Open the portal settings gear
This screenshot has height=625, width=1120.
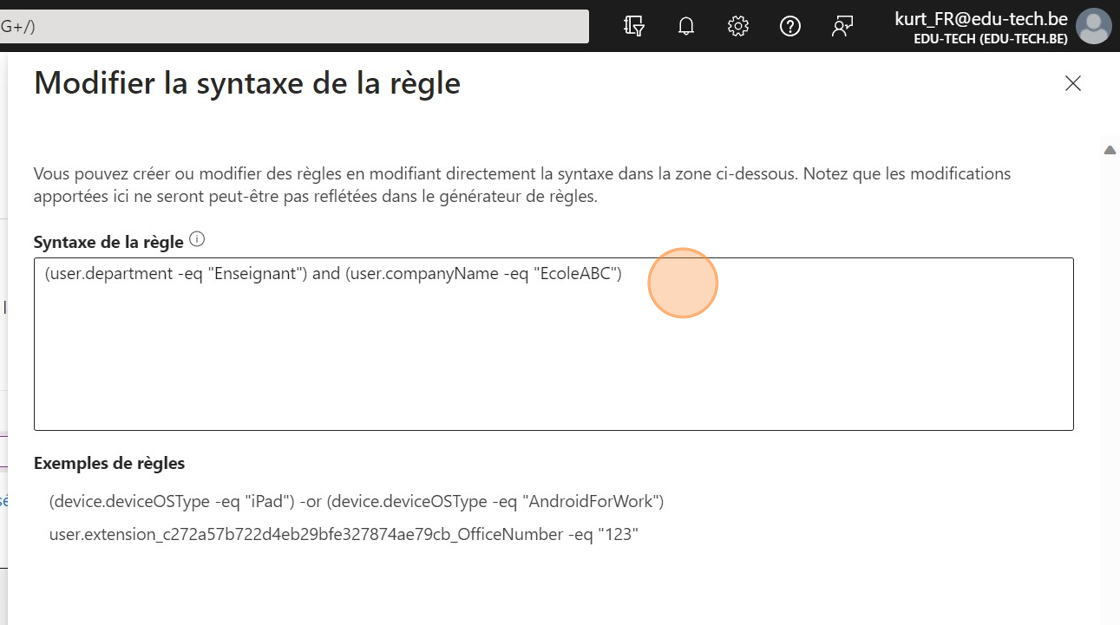click(x=738, y=26)
